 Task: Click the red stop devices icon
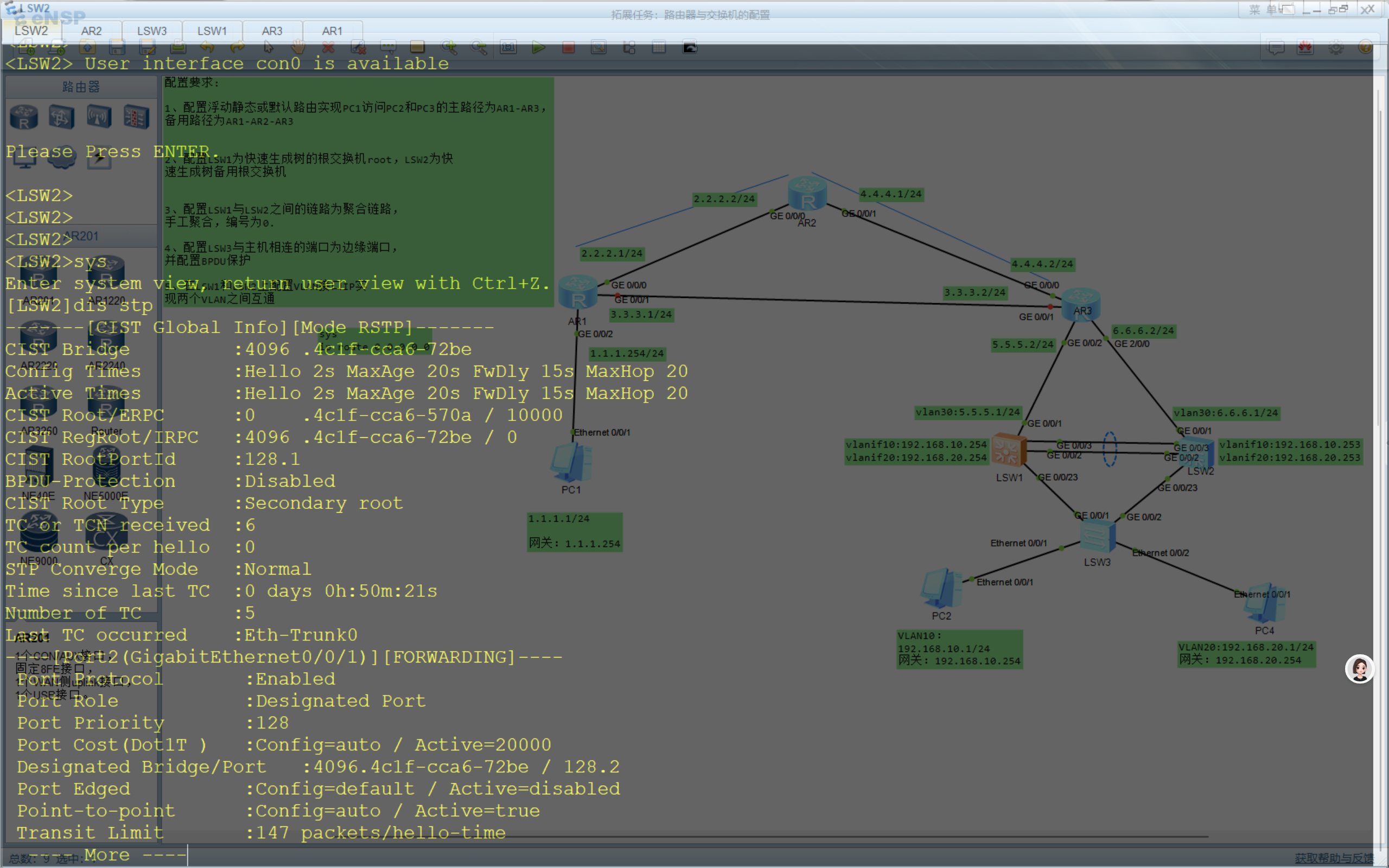(x=568, y=48)
